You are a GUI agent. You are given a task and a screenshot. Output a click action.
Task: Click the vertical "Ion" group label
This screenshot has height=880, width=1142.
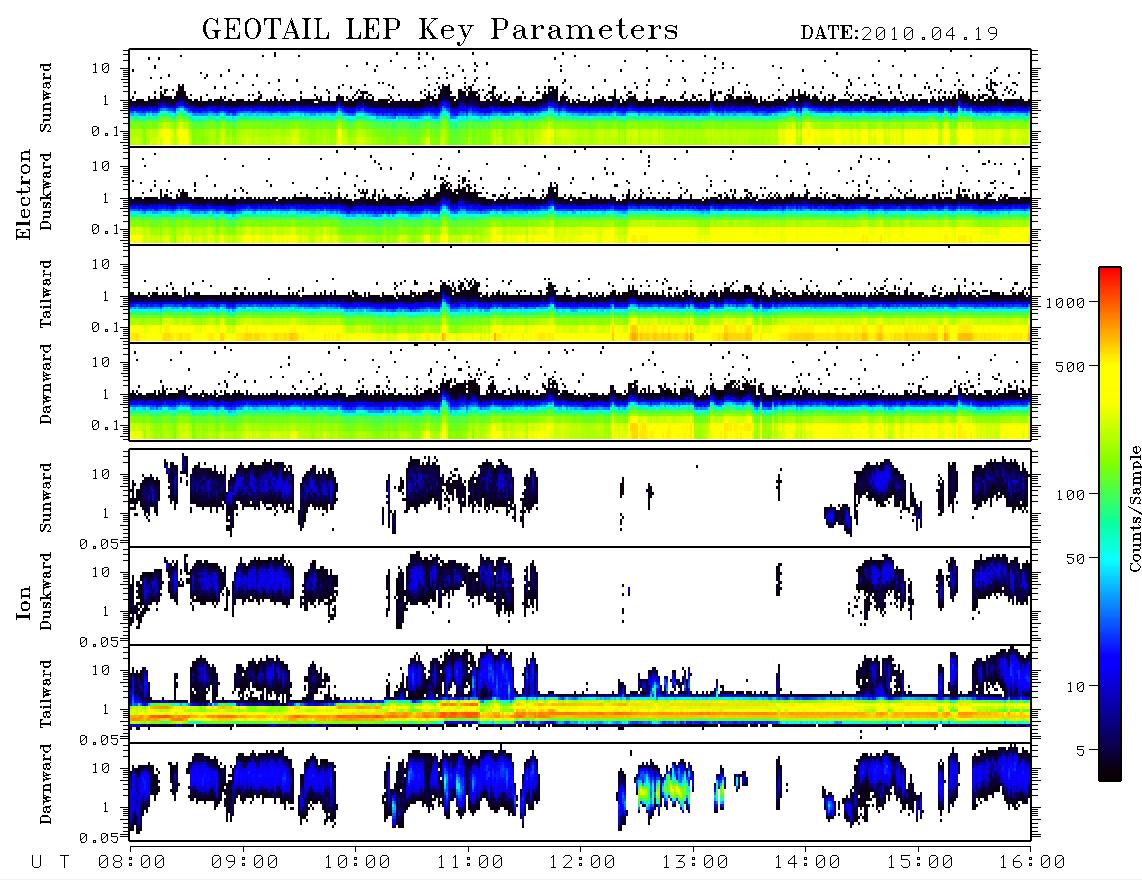[x=24, y=602]
